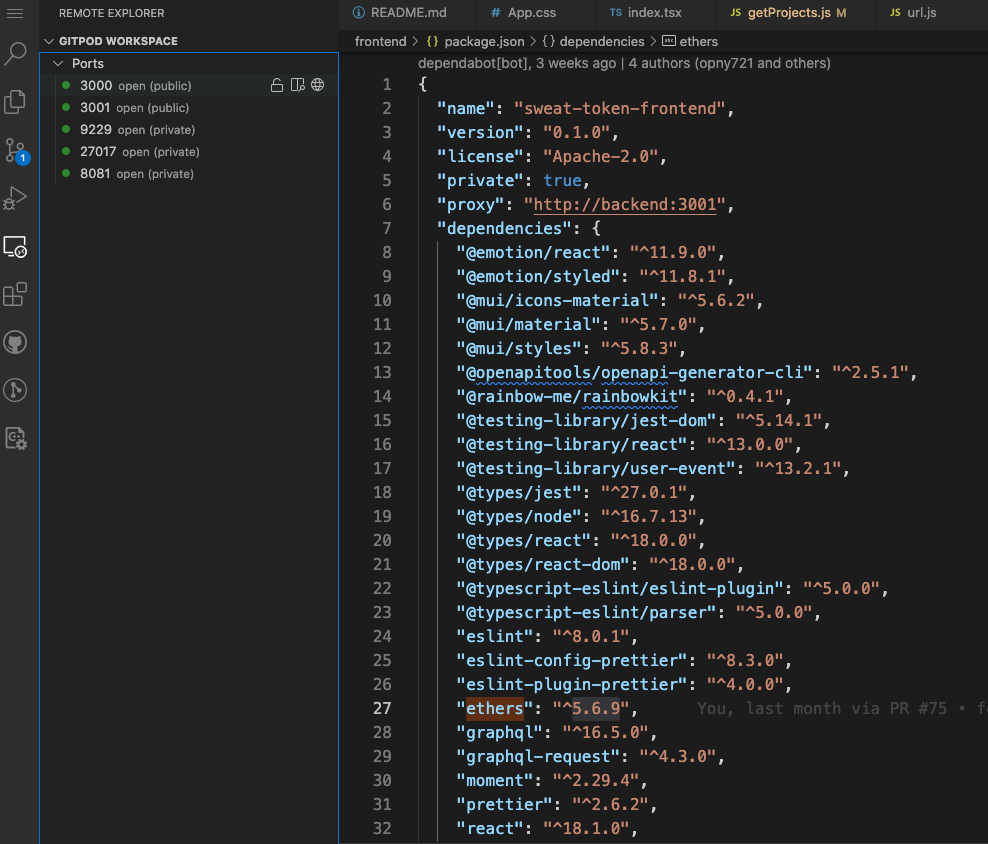This screenshot has width=988, height=844.
Task: Click the "moment" version "^2.29.4"
Action: pyautogui.click(x=595, y=780)
